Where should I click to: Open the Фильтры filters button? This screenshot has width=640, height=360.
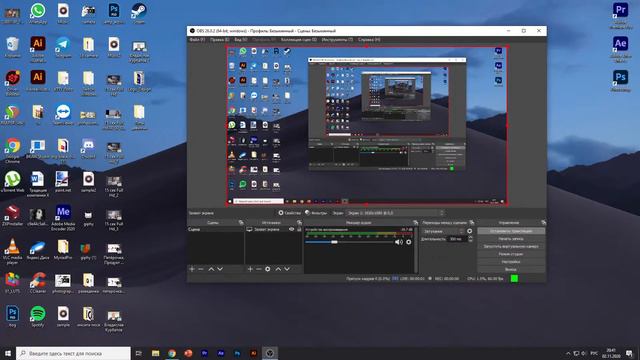point(316,213)
